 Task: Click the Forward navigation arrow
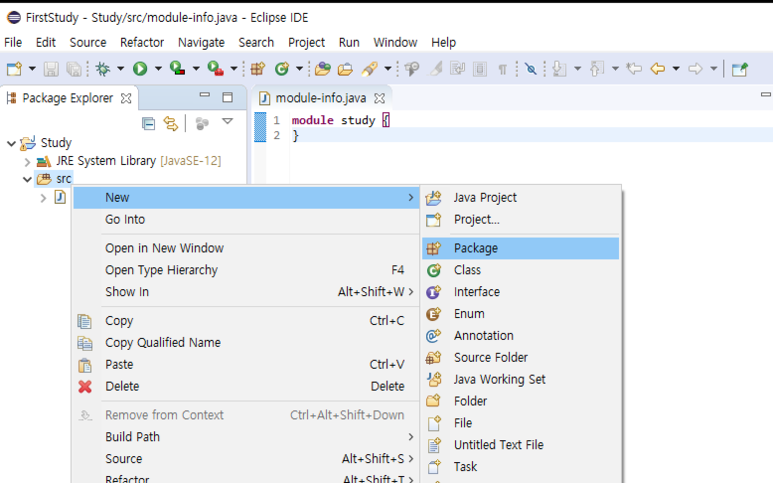pyautogui.click(x=696, y=69)
